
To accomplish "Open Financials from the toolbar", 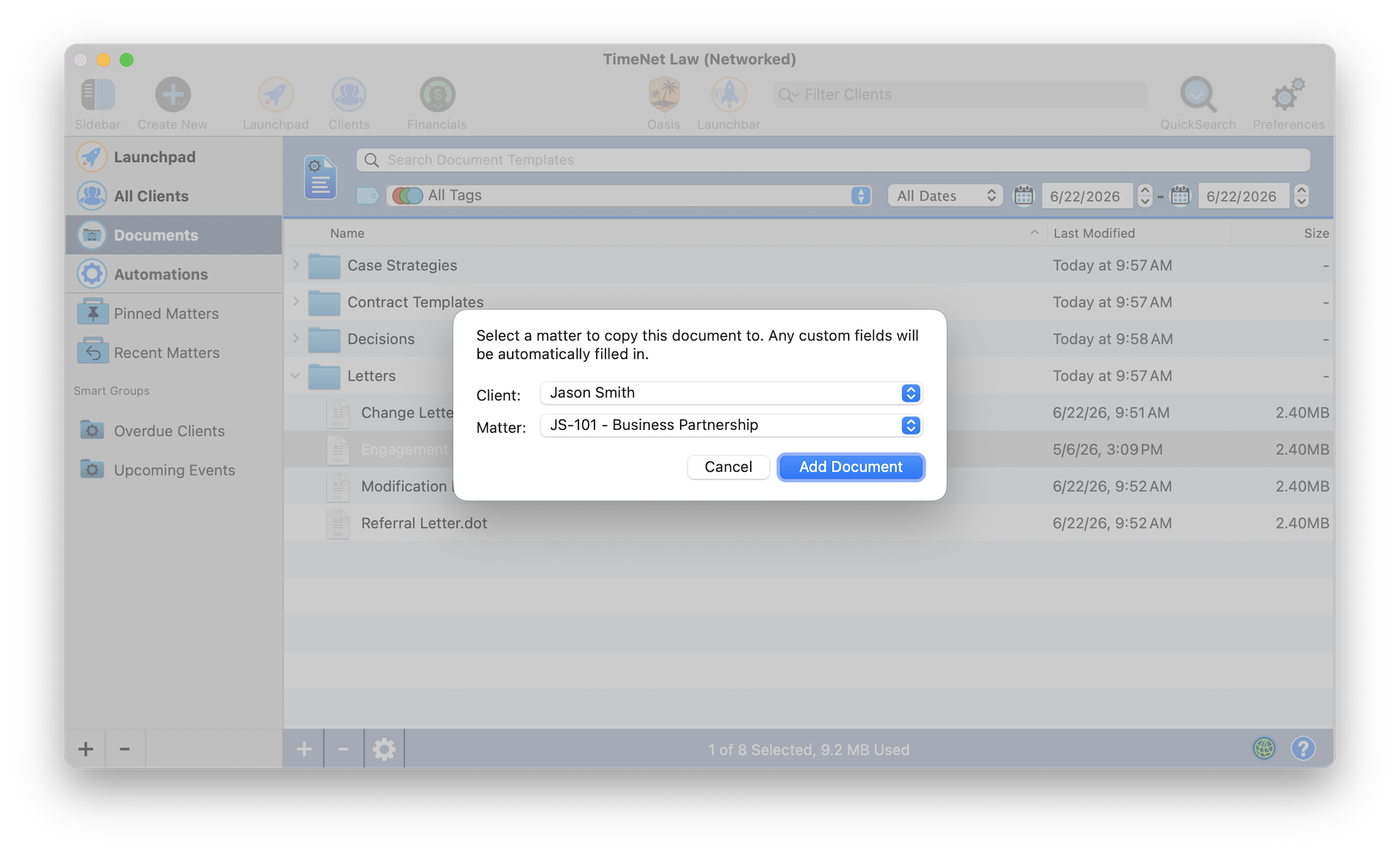I will tap(437, 94).
